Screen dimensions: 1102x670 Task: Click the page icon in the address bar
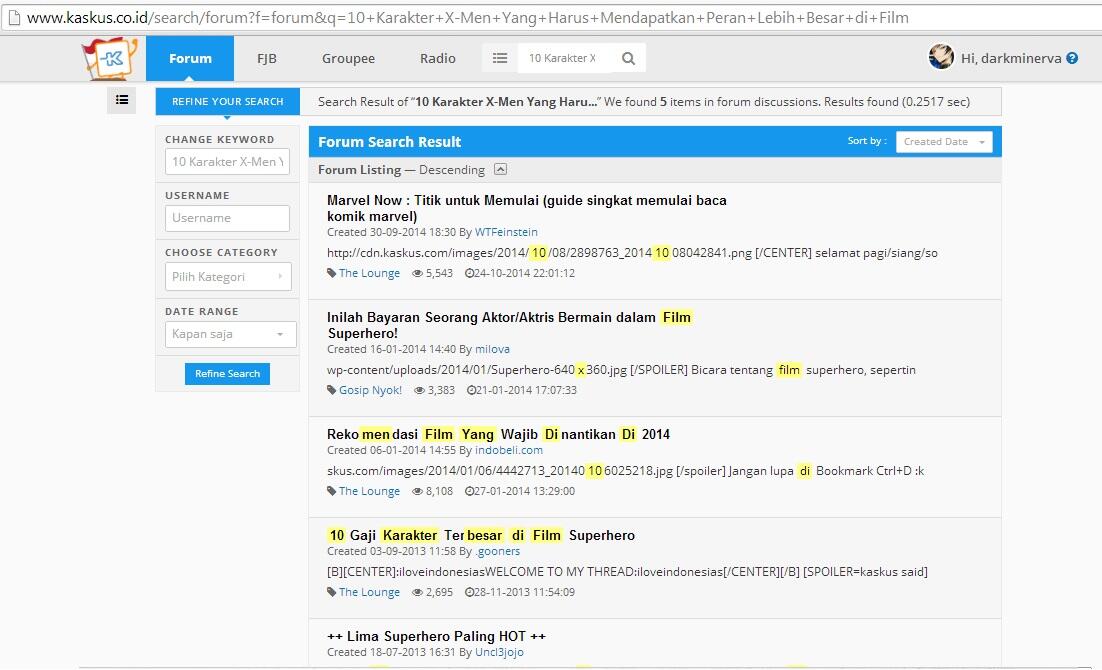click(13, 18)
